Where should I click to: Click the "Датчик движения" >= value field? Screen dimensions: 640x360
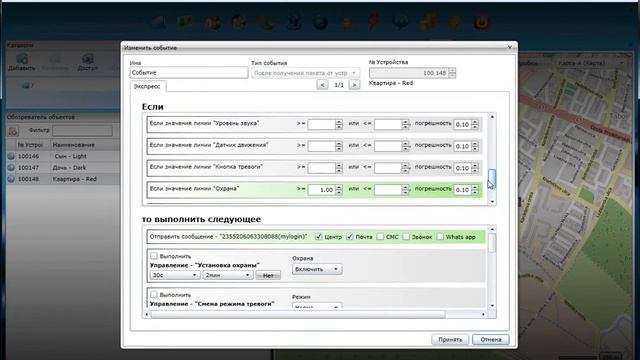322,146
